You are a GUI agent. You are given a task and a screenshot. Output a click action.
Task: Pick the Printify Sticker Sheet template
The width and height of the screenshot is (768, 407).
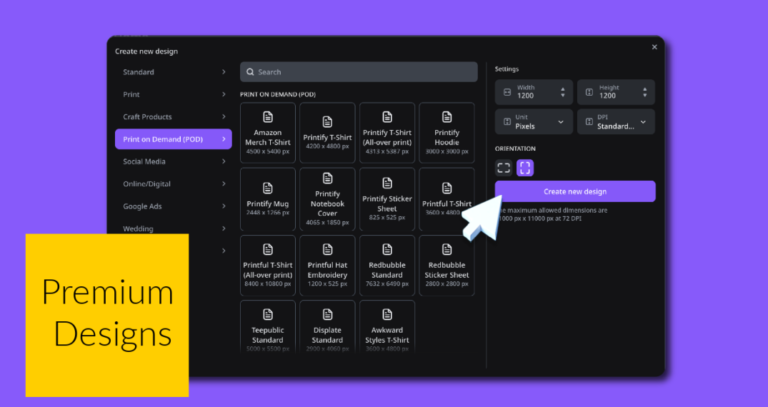[387, 199]
